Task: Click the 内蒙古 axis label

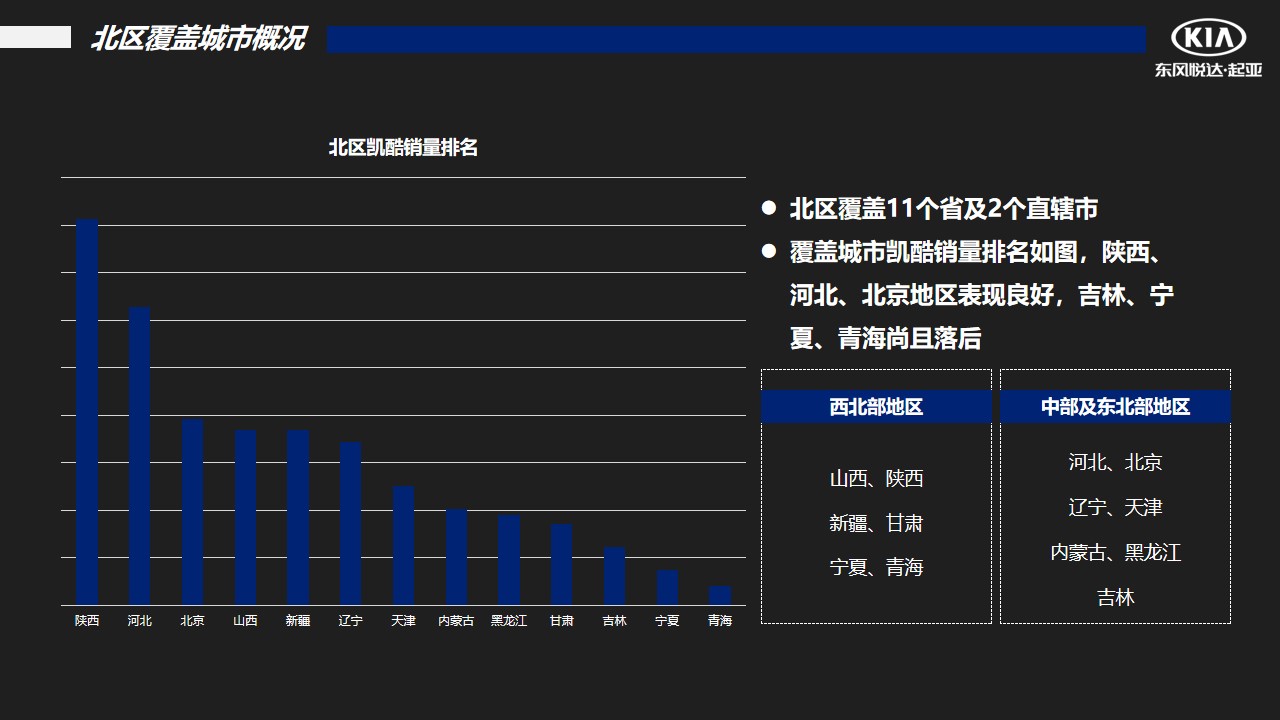Action: pos(456,621)
